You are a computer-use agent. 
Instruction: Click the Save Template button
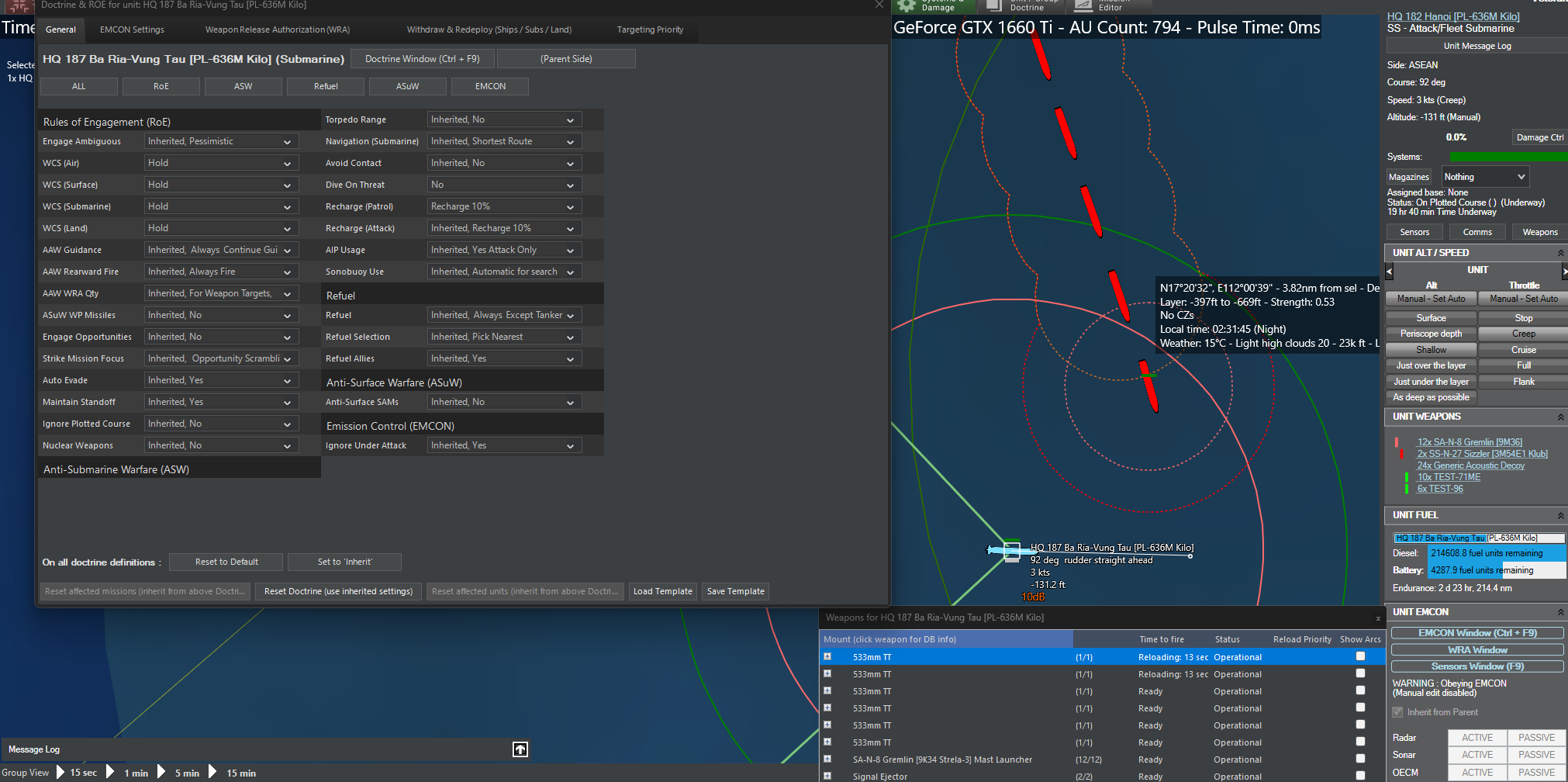click(x=736, y=591)
